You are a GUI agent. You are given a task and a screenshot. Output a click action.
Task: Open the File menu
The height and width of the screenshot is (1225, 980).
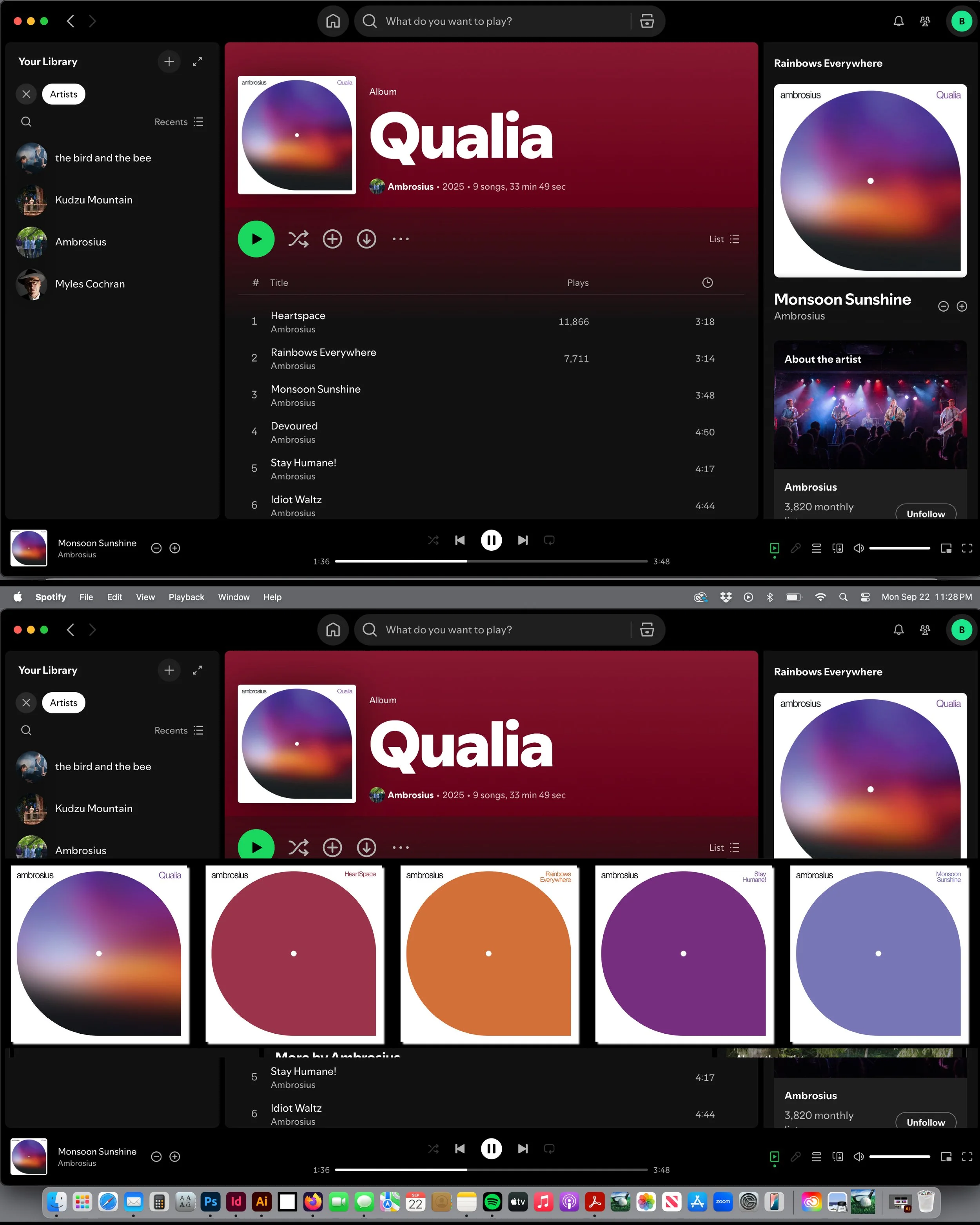coord(86,597)
